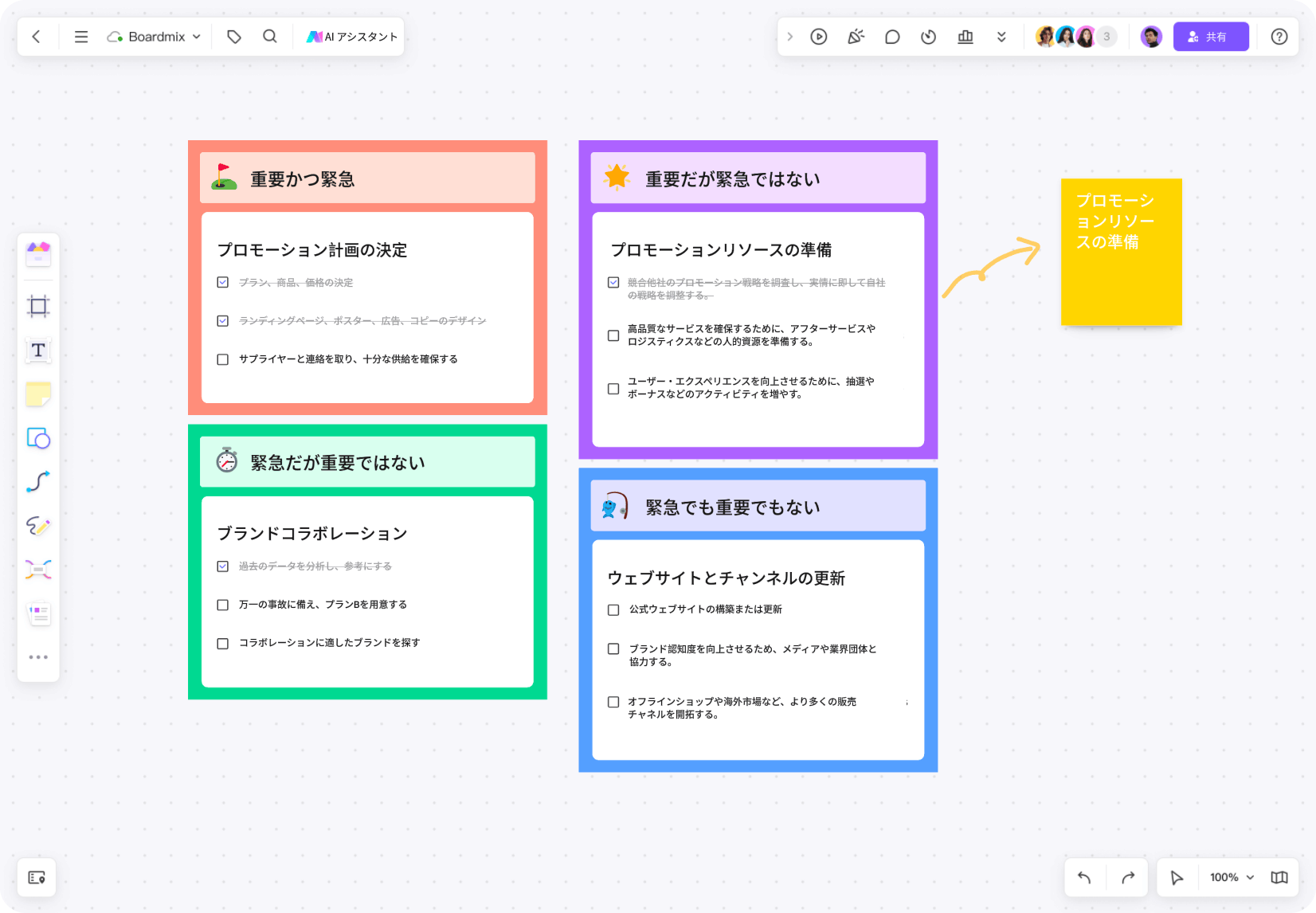Select the 重要かつ緊急 header

pos(367,178)
